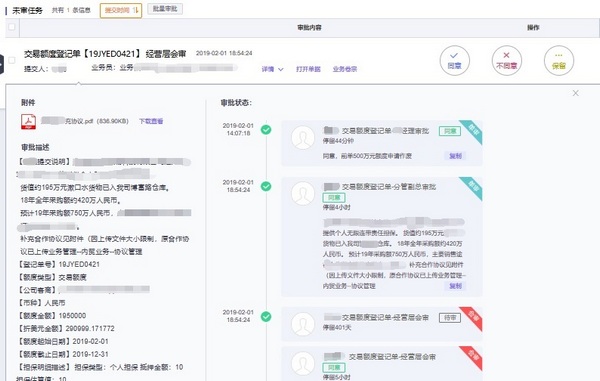Screen dimensions: 600x381
Task: Click 下载查看 link for PDF attachment
Action: tap(151, 121)
